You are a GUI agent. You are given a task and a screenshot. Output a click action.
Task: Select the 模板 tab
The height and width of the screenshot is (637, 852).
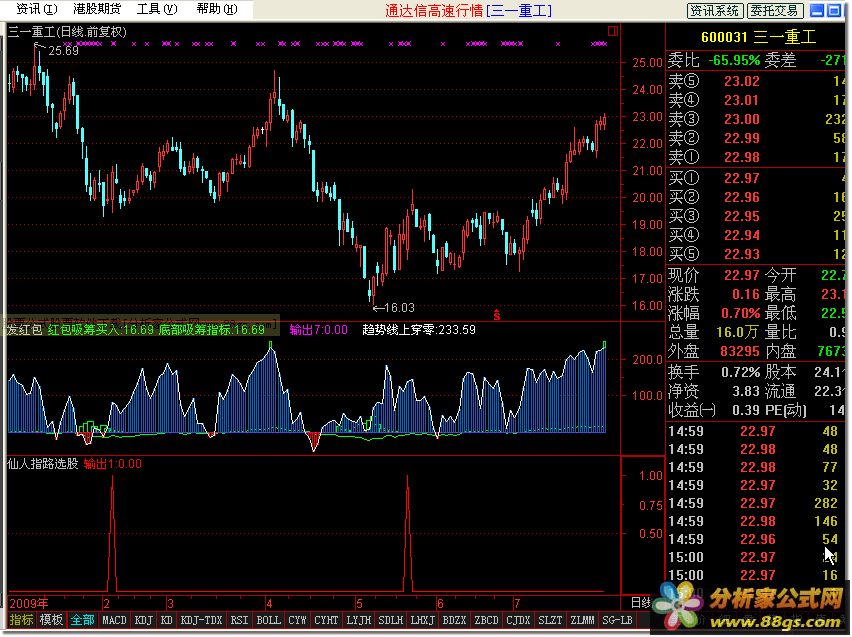52,620
